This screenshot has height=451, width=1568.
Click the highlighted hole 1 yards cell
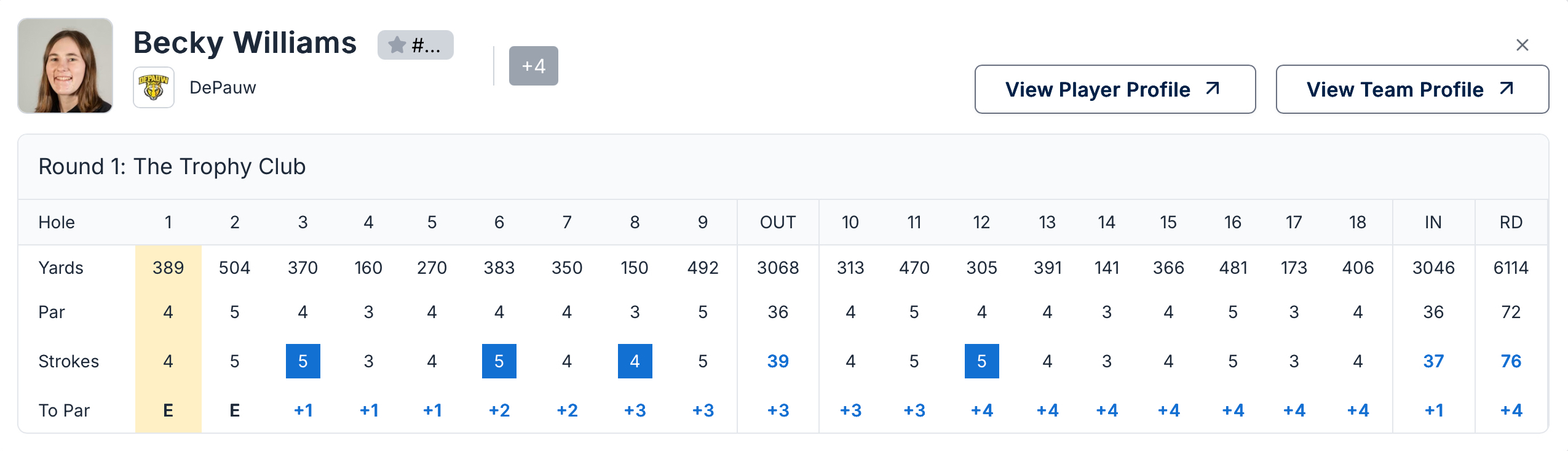click(x=168, y=268)
